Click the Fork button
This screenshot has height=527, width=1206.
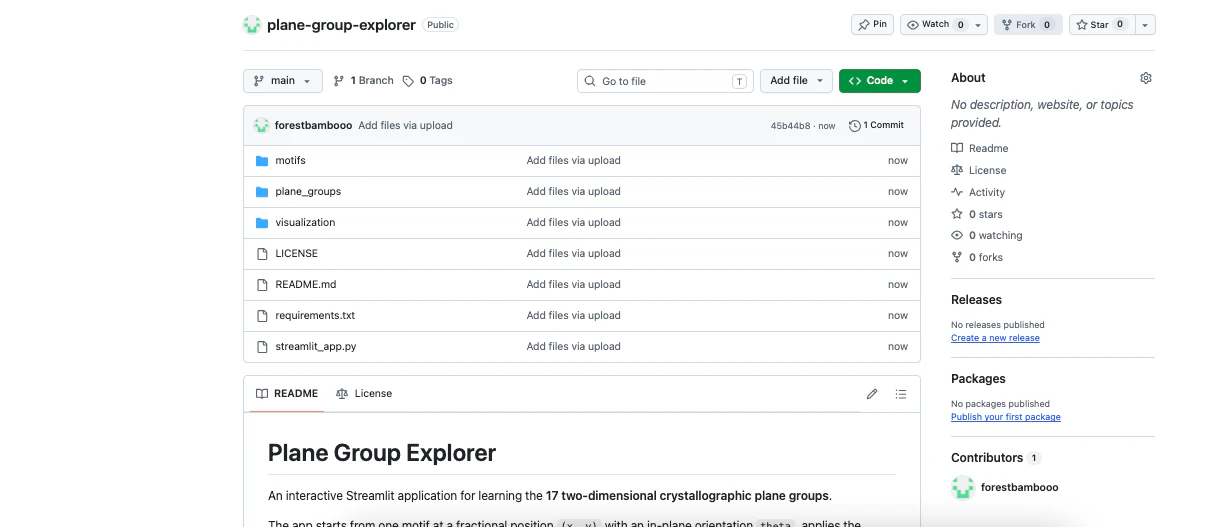[1028, 25]
